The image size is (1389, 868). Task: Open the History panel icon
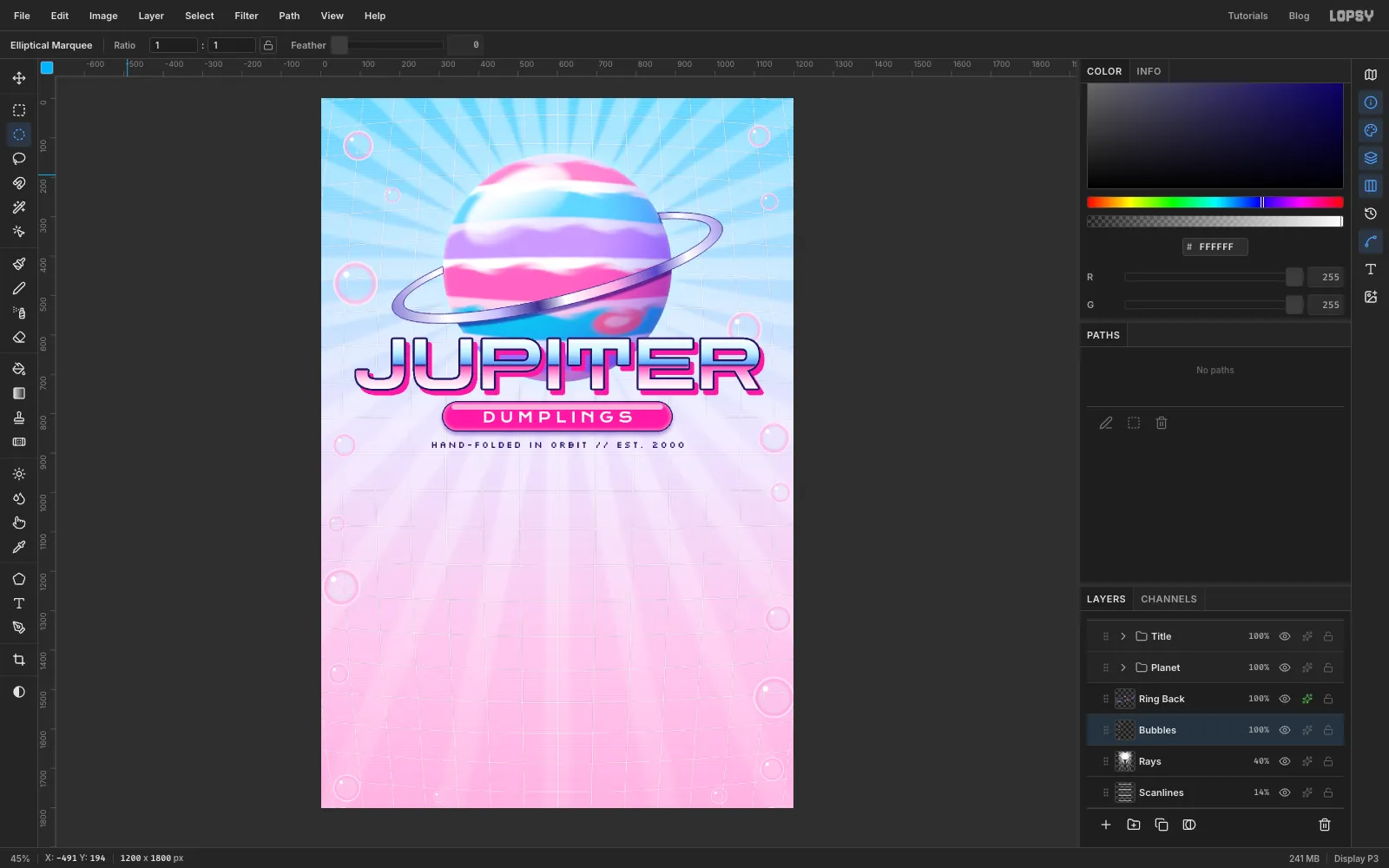1371,214
